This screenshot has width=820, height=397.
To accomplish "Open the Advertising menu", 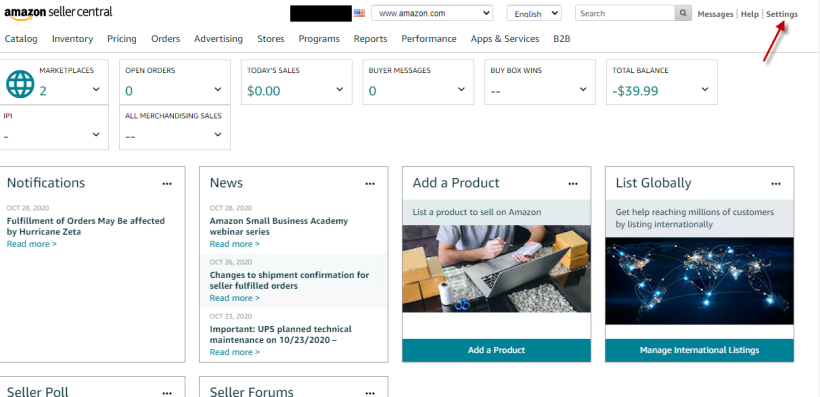I will pyautogui.click(x=218, y=39).
